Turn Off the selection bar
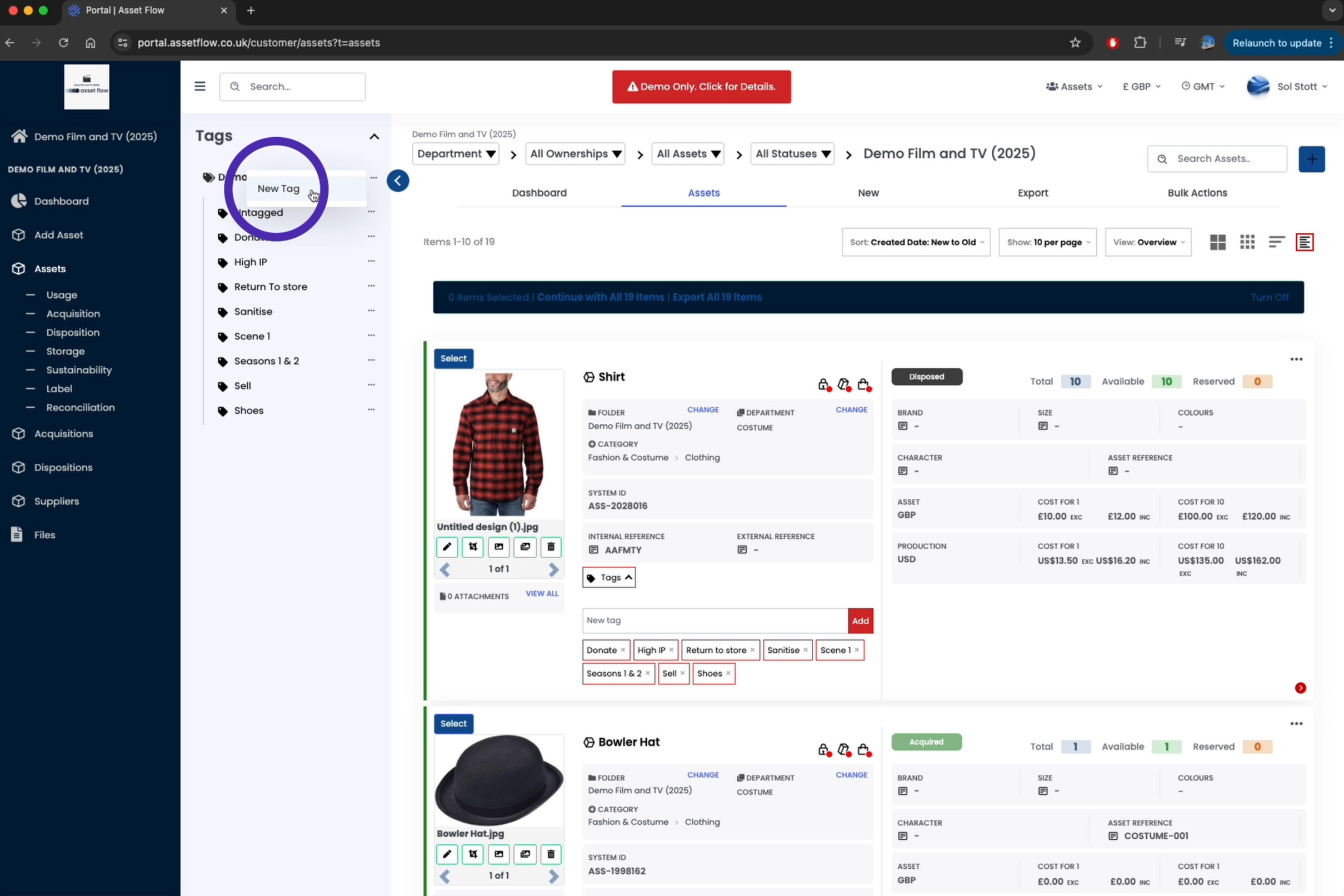This screenshot has height=896, width=1344. coord(1269,297)
